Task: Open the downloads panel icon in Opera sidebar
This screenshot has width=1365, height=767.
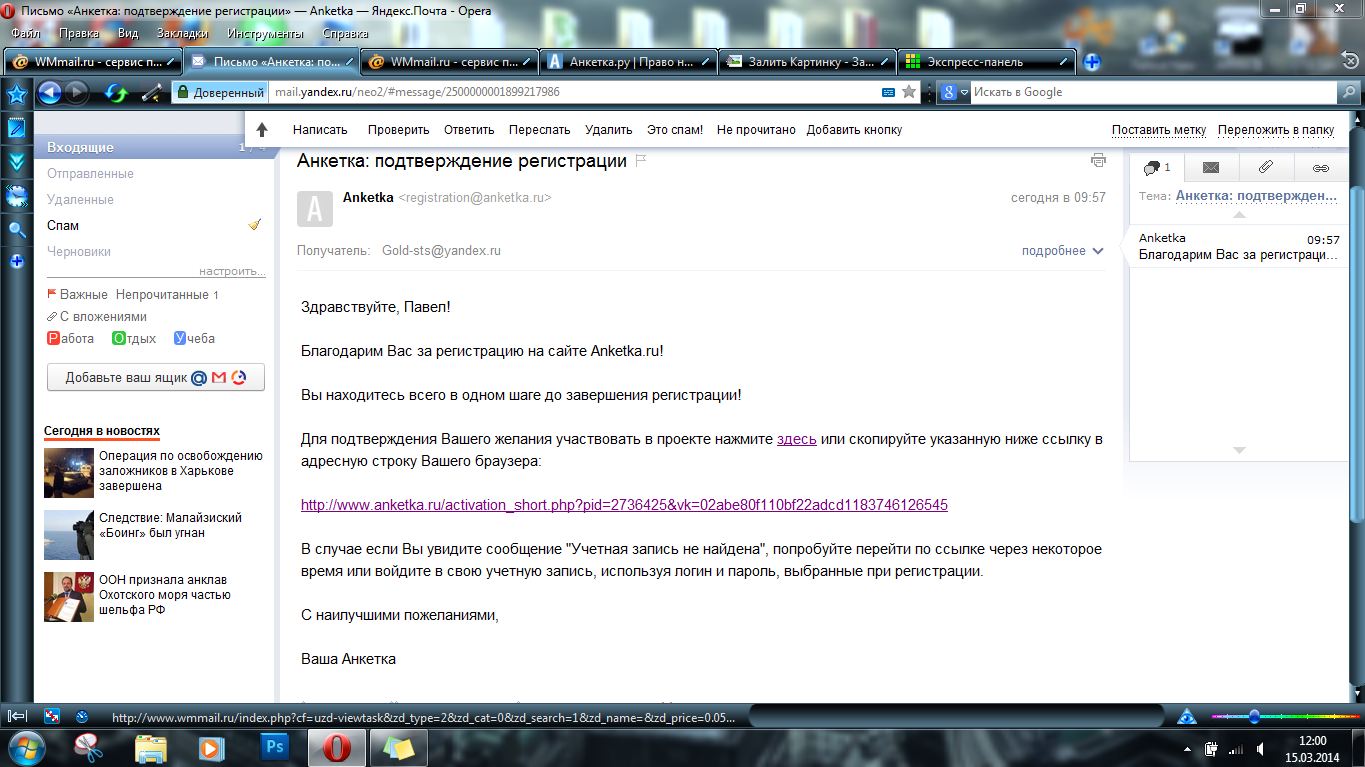Action: [17, 161]
